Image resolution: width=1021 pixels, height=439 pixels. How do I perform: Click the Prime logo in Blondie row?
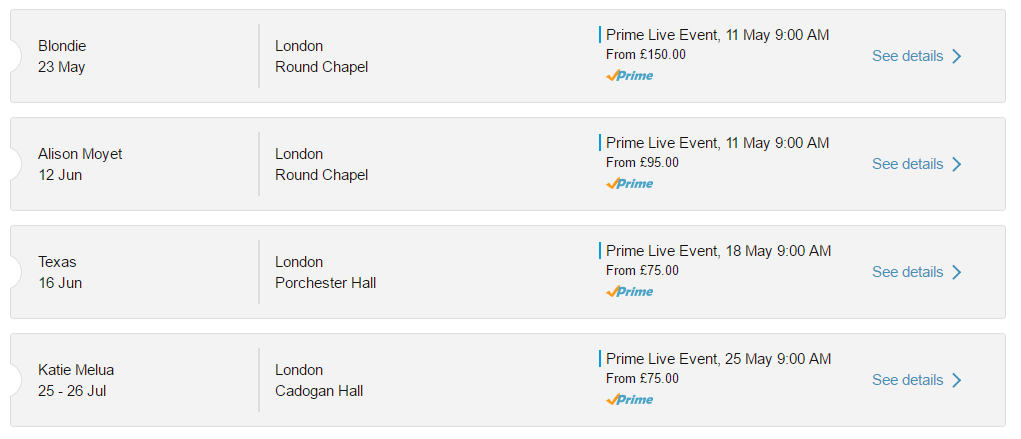click(629, 76)
